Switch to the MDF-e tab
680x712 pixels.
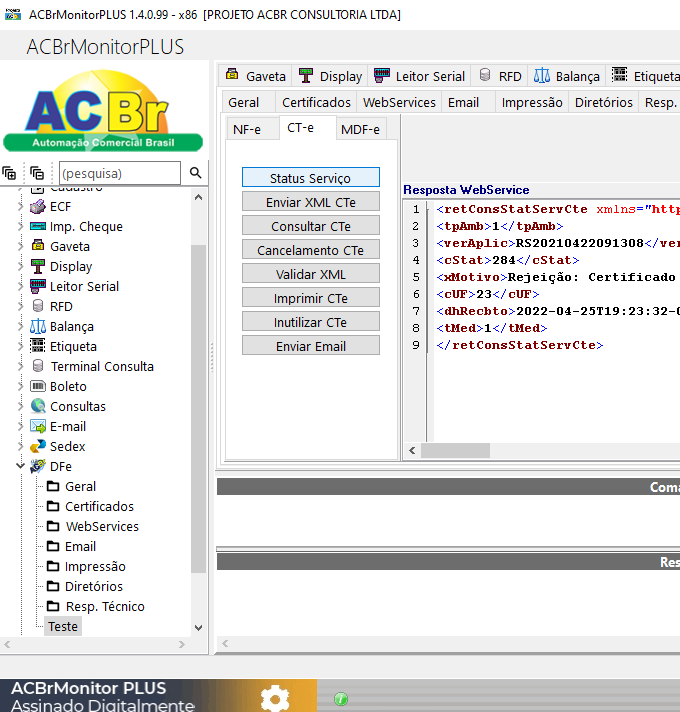(361, 129)
